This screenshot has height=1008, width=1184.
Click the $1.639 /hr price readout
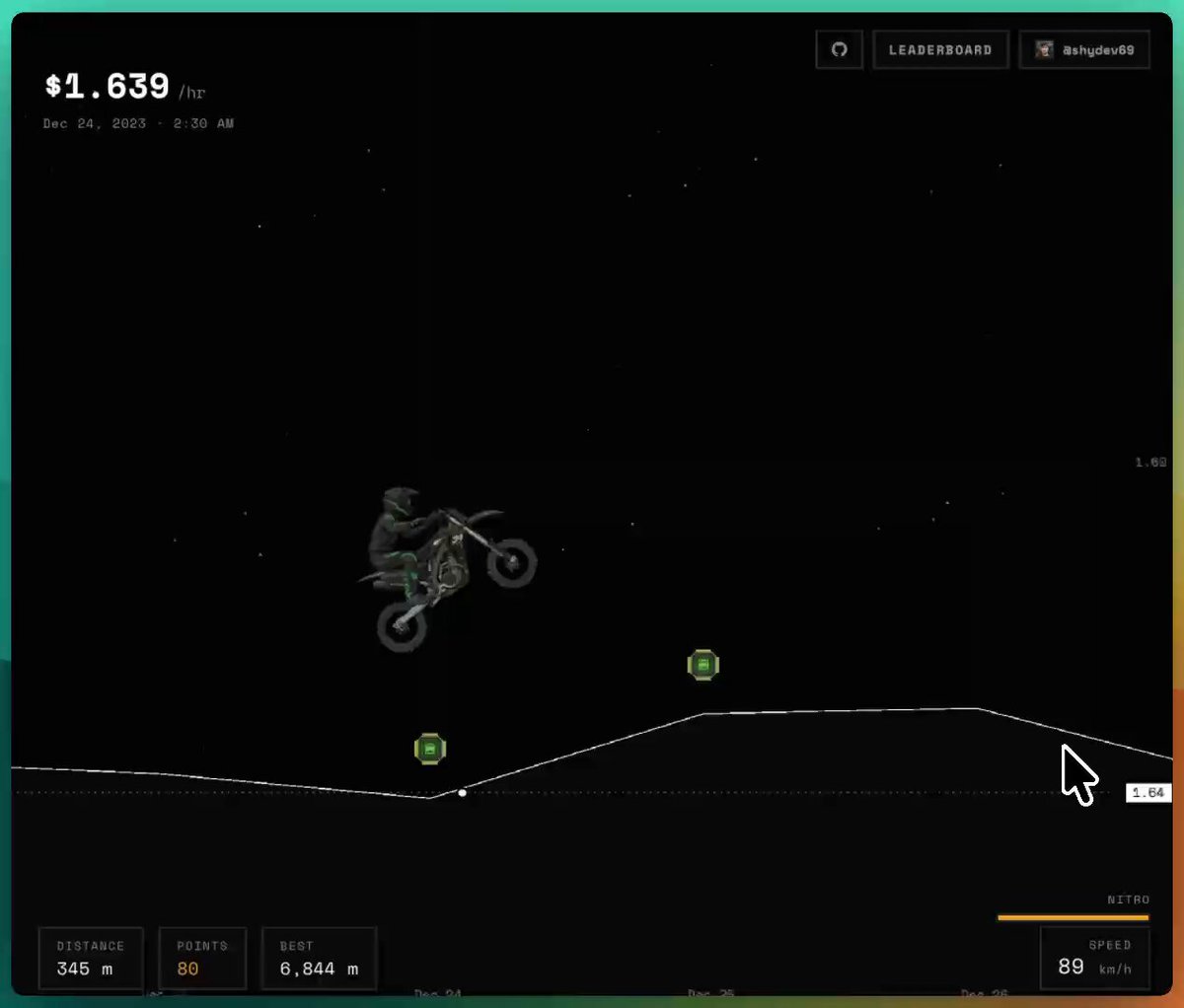pyautogui.click(x=125, y=87)
